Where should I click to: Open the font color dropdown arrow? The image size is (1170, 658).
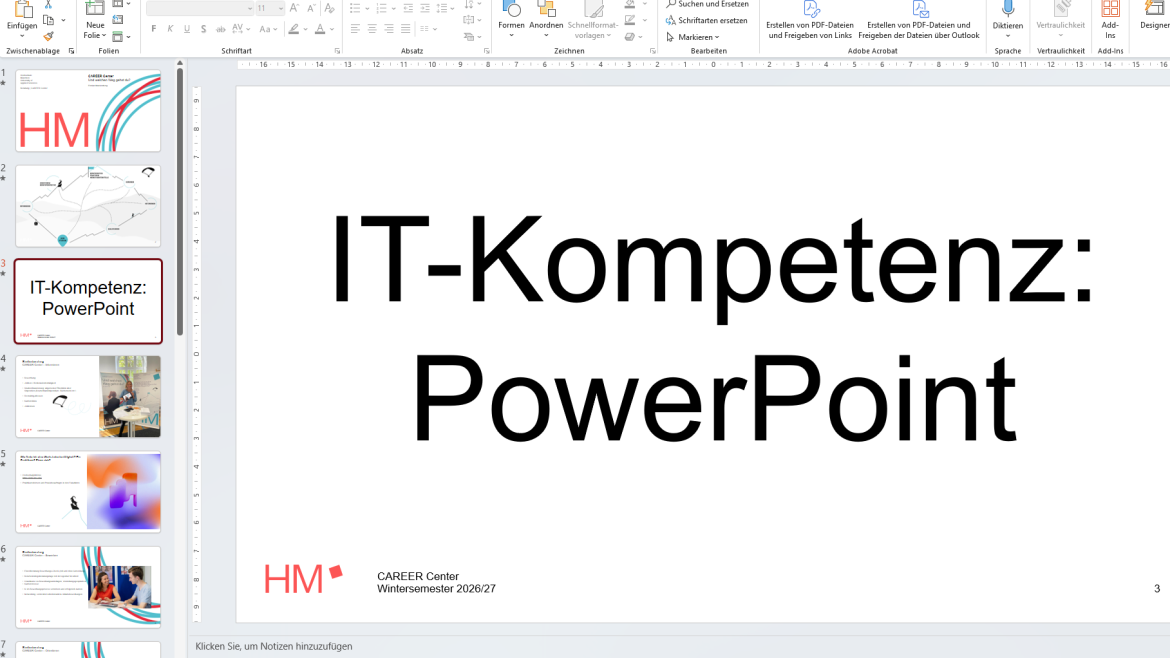tap(332, 29)
